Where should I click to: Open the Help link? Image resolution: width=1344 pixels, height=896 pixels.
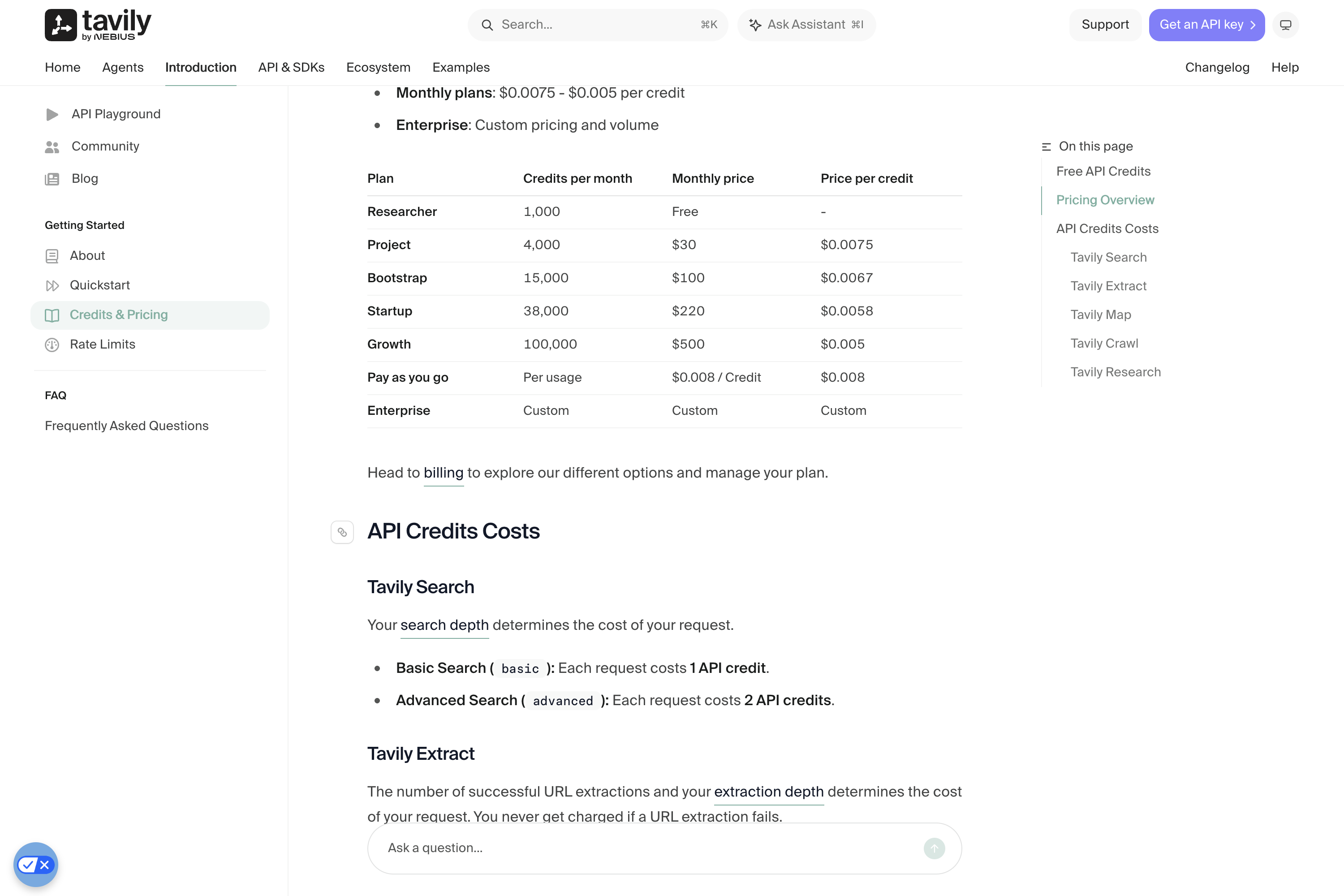[1285, 68]
